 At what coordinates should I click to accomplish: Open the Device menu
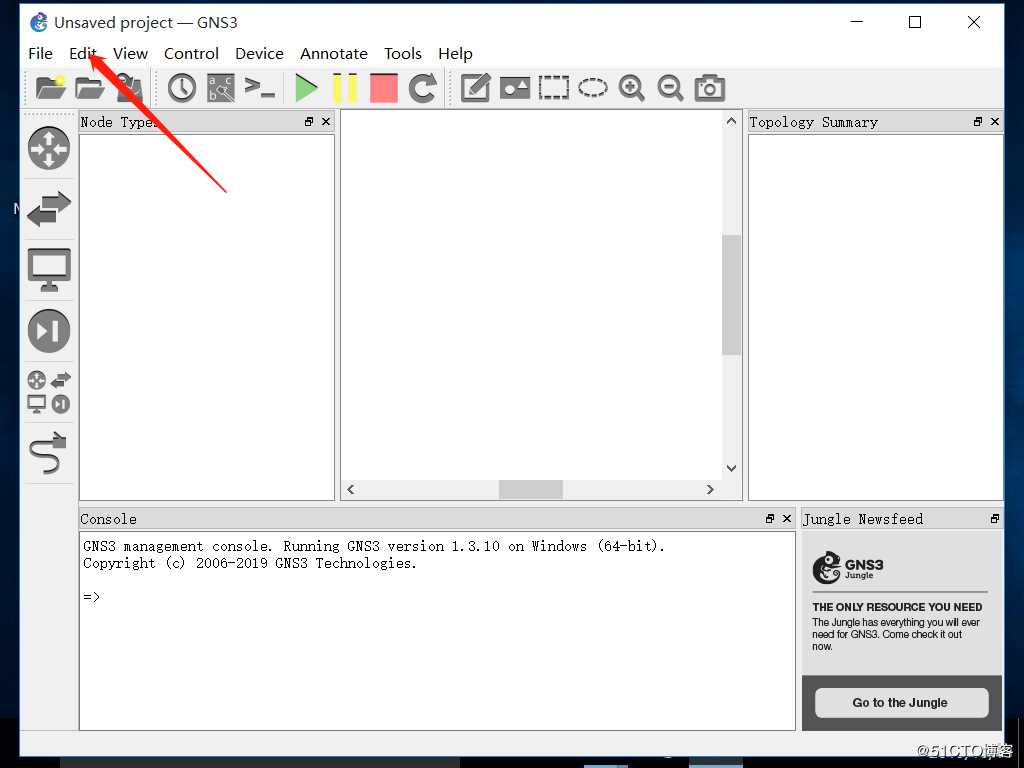click(259, 54)
